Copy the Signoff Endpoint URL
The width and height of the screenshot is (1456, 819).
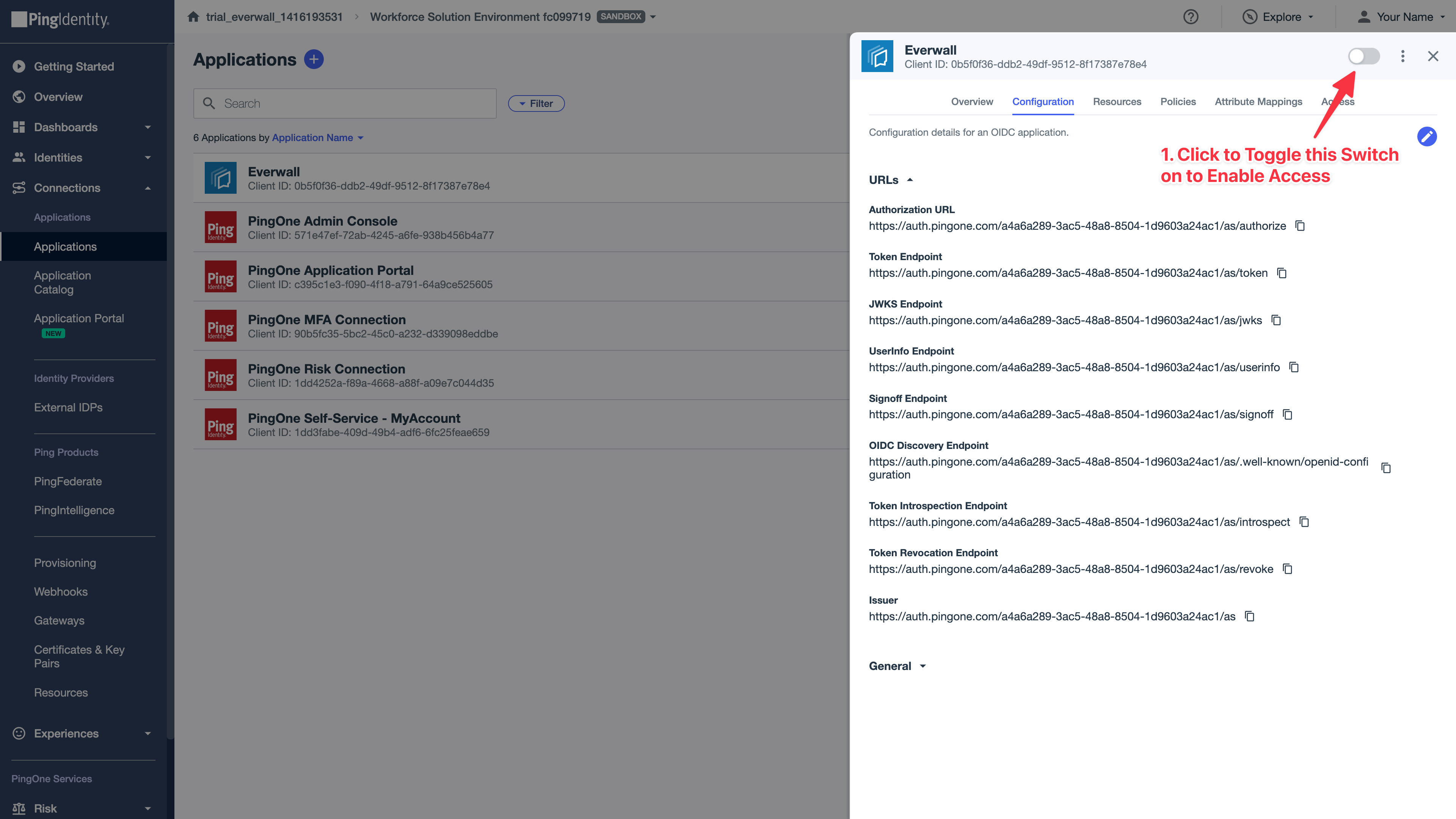[x=1288, y=415]
